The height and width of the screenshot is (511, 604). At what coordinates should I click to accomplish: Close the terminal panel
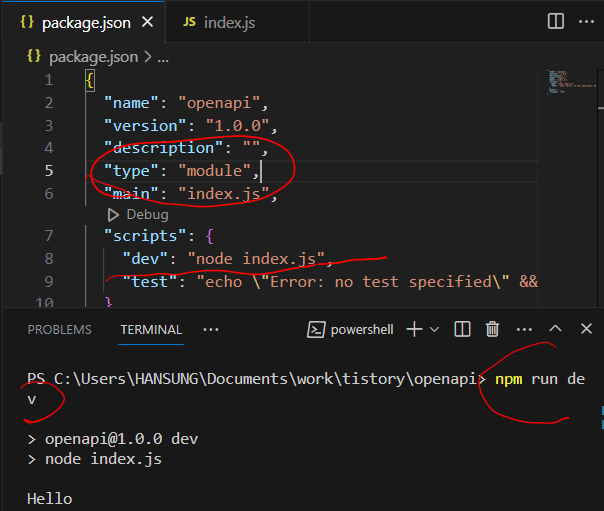586,329
